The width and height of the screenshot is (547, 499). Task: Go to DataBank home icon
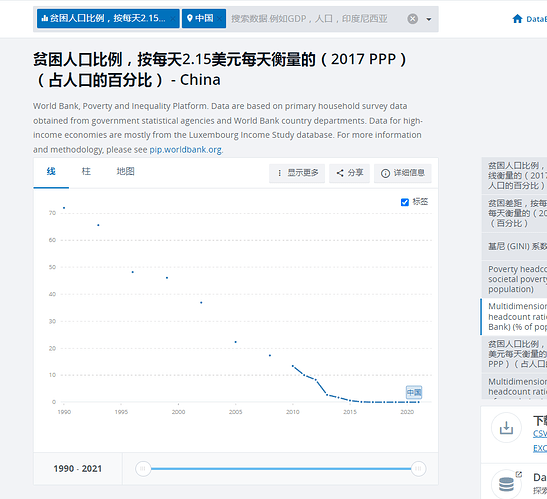517,19
